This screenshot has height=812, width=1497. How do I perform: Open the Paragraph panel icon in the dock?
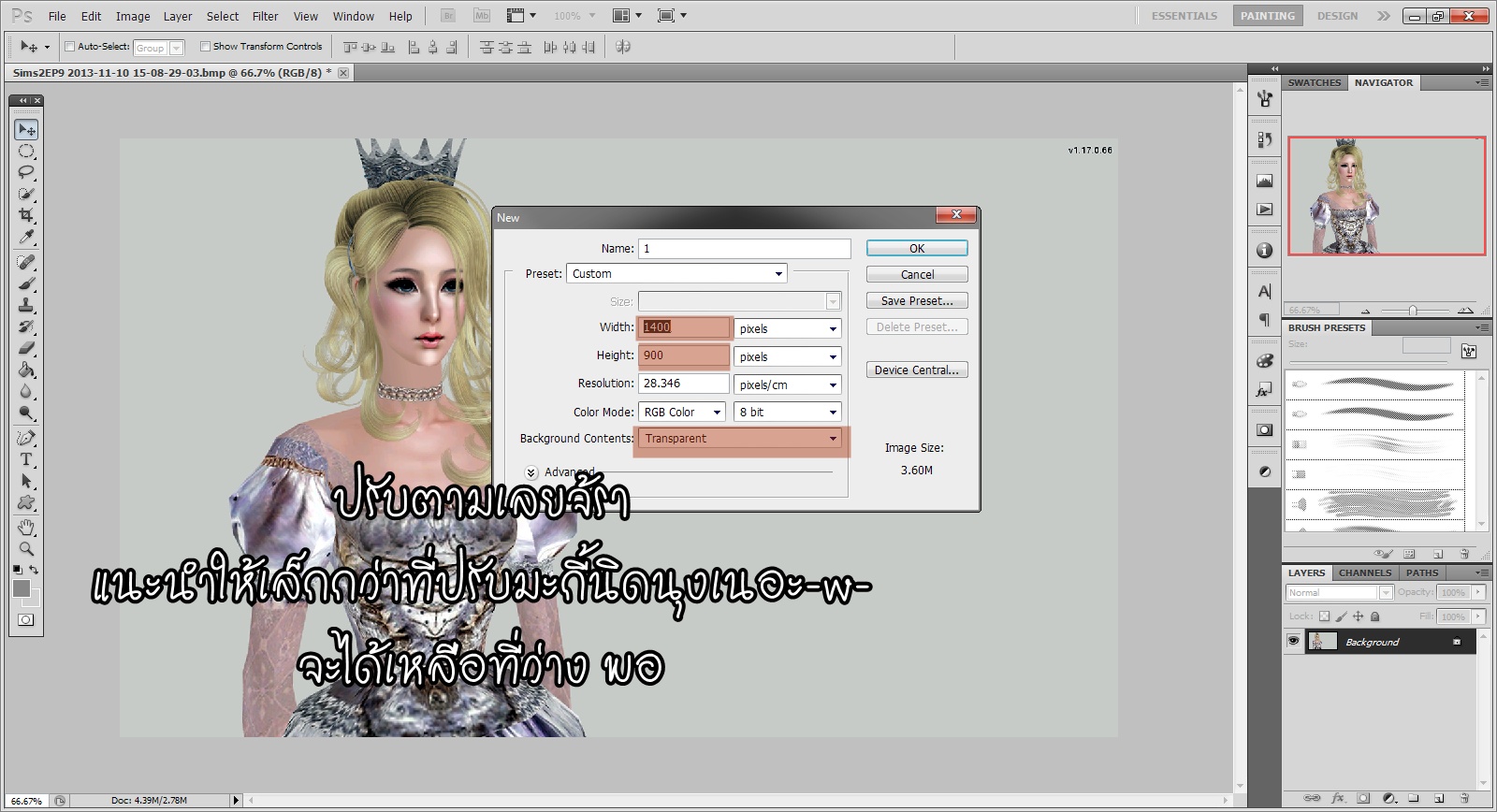tap(1265, 320)
